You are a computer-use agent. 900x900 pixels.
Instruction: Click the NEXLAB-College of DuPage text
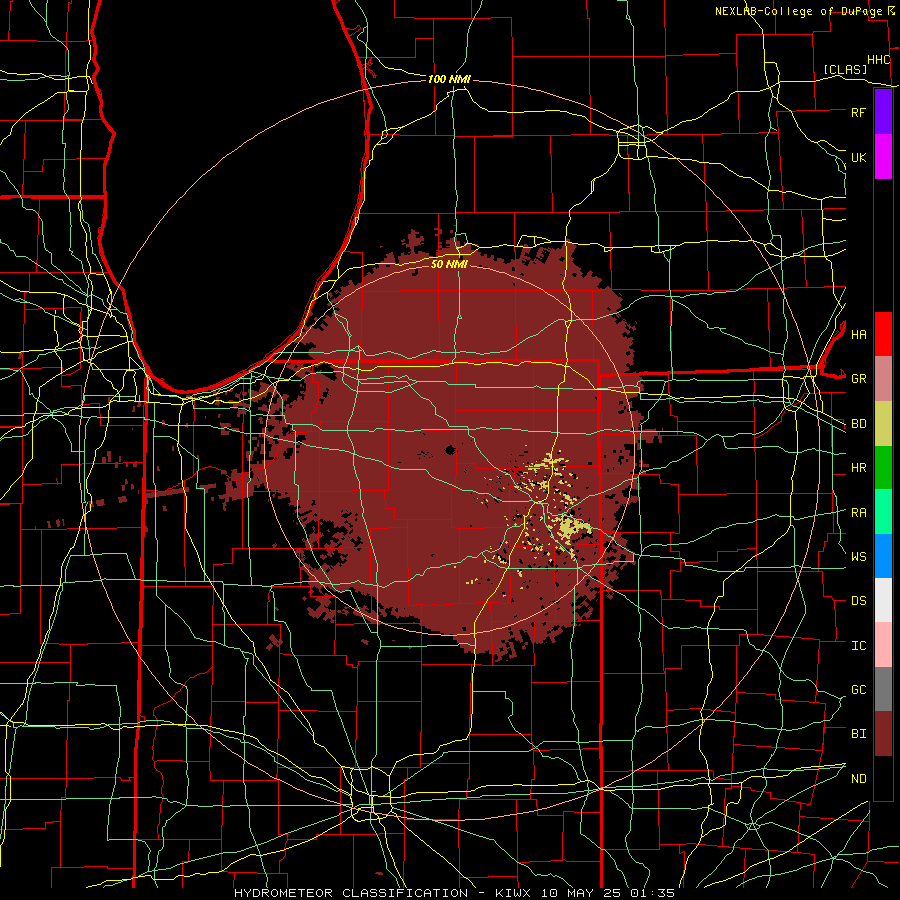[x=798, y=11]
